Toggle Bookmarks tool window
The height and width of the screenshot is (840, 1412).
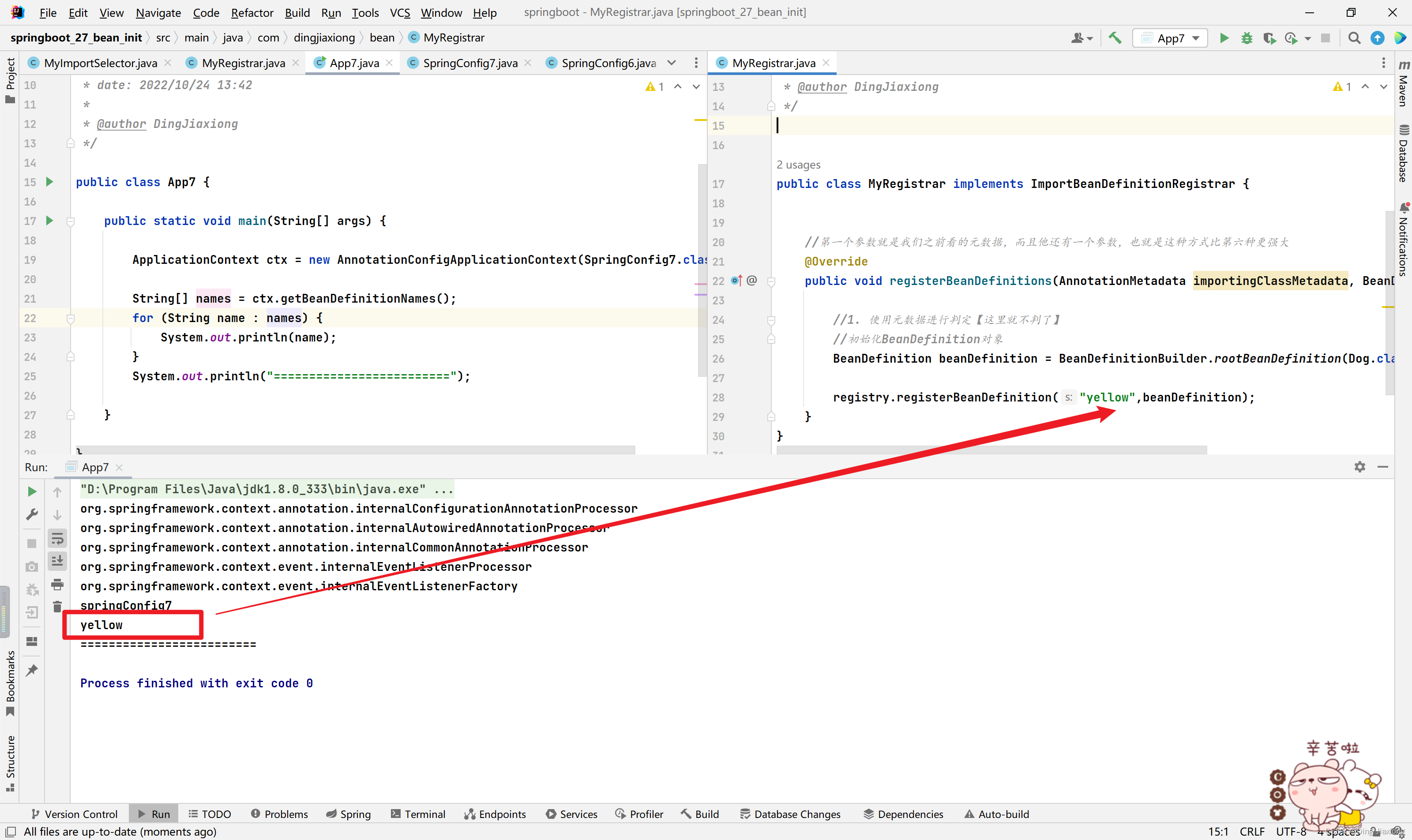click(10, 683)
